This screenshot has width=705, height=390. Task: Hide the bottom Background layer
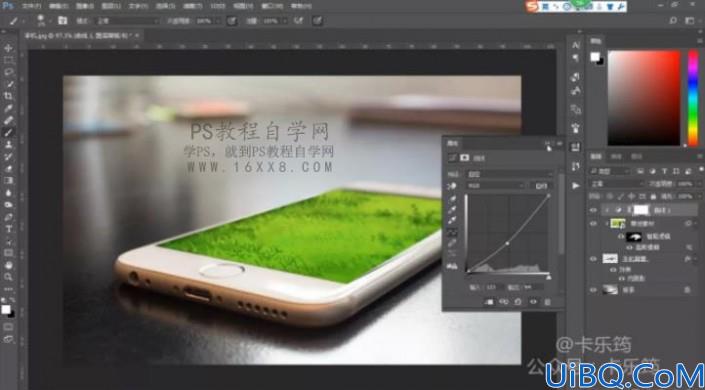(x=593, y=290)
